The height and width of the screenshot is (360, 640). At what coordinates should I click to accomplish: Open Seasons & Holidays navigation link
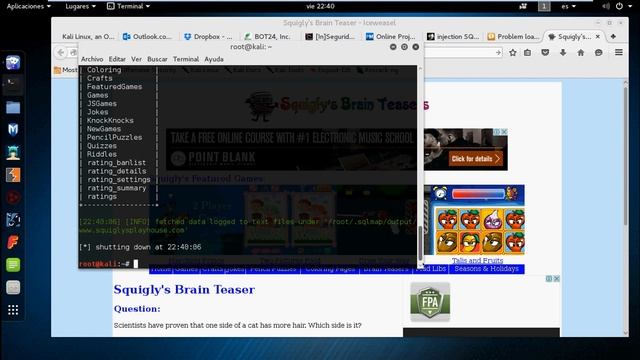click(487, 269)
